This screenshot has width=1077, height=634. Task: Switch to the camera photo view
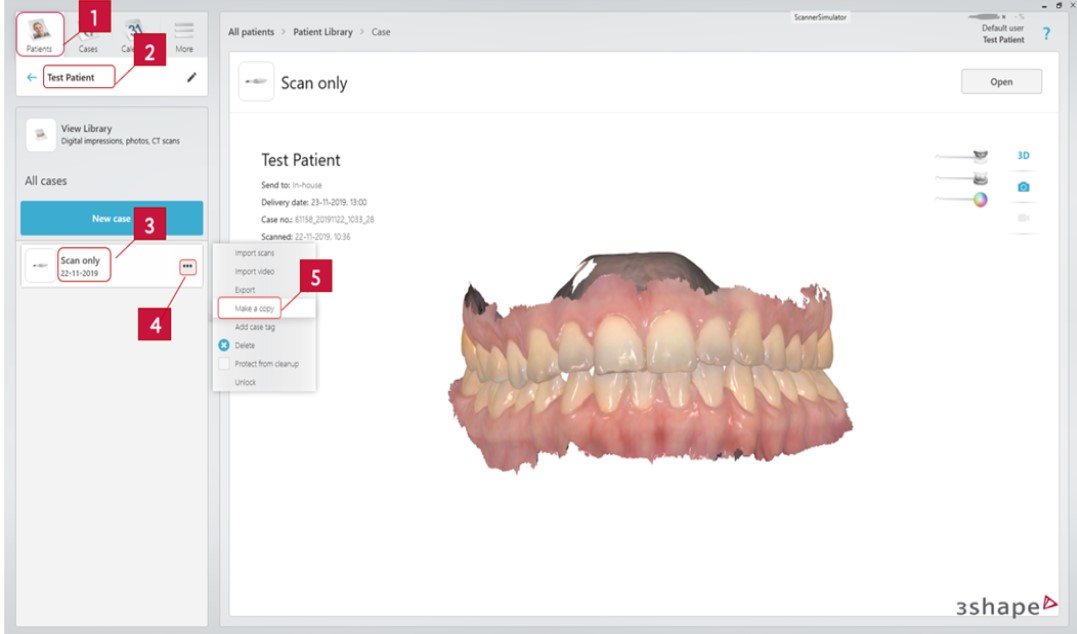coord(1023,187)
